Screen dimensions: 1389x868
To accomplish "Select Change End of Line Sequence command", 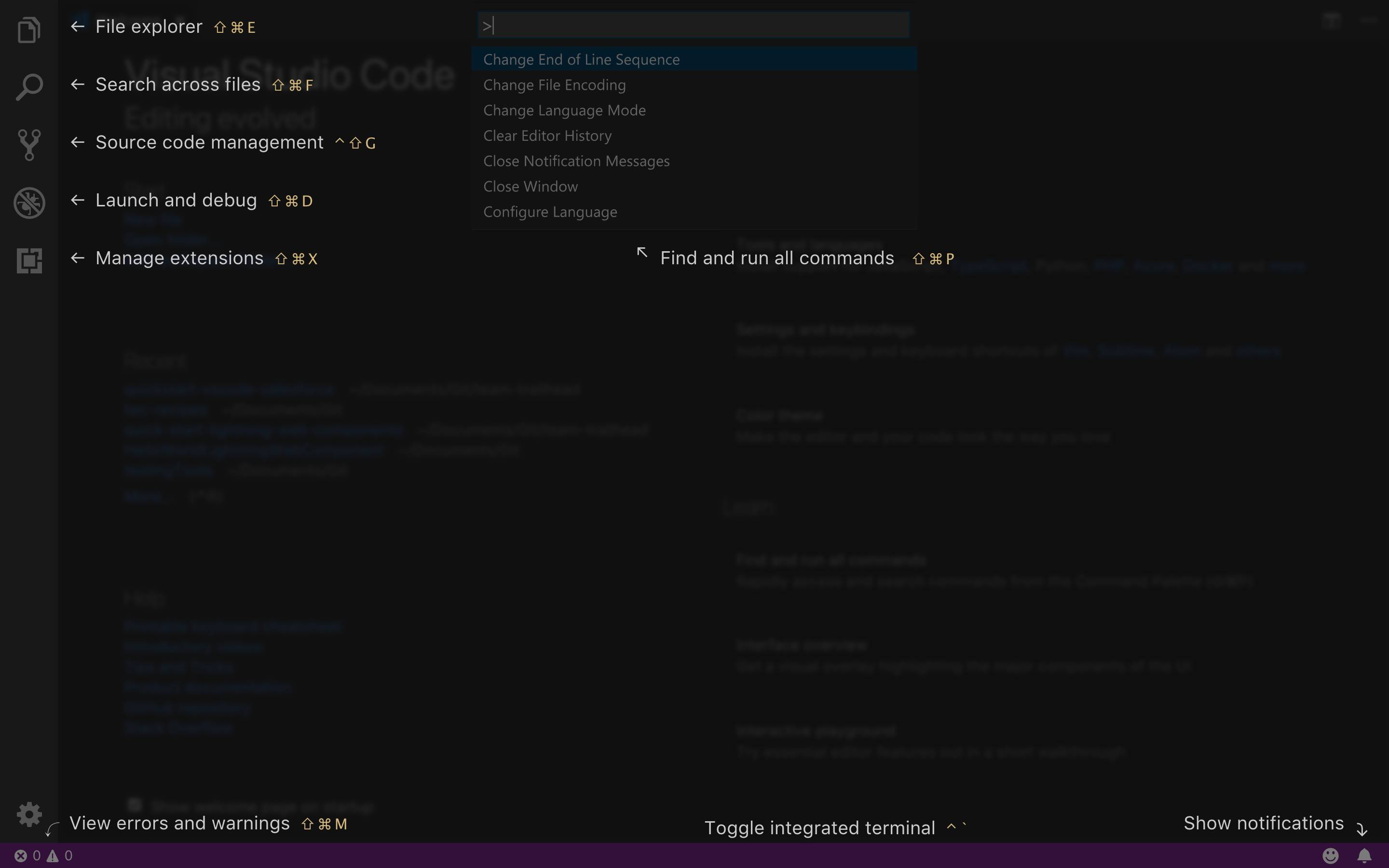I will point(694,59).
